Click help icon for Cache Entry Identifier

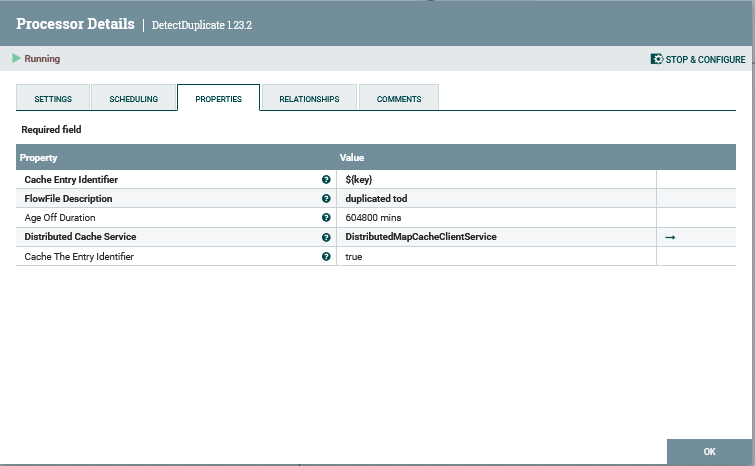(326, 180)
